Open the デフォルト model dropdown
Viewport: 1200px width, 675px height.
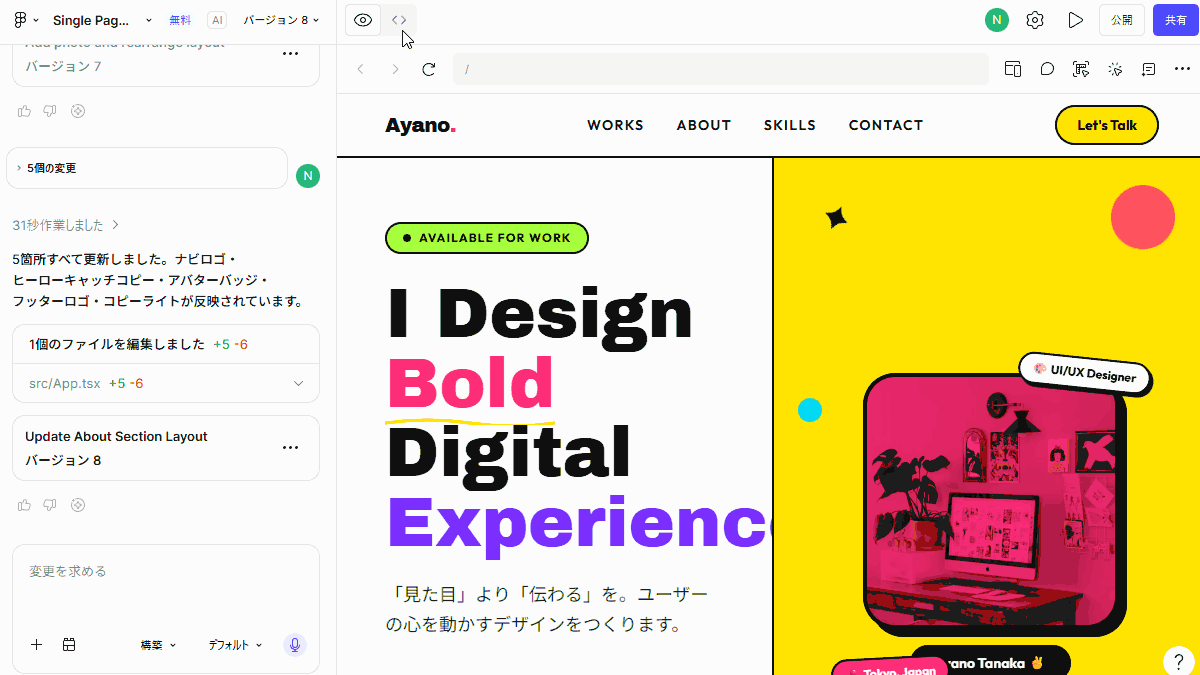coord(235,645)
